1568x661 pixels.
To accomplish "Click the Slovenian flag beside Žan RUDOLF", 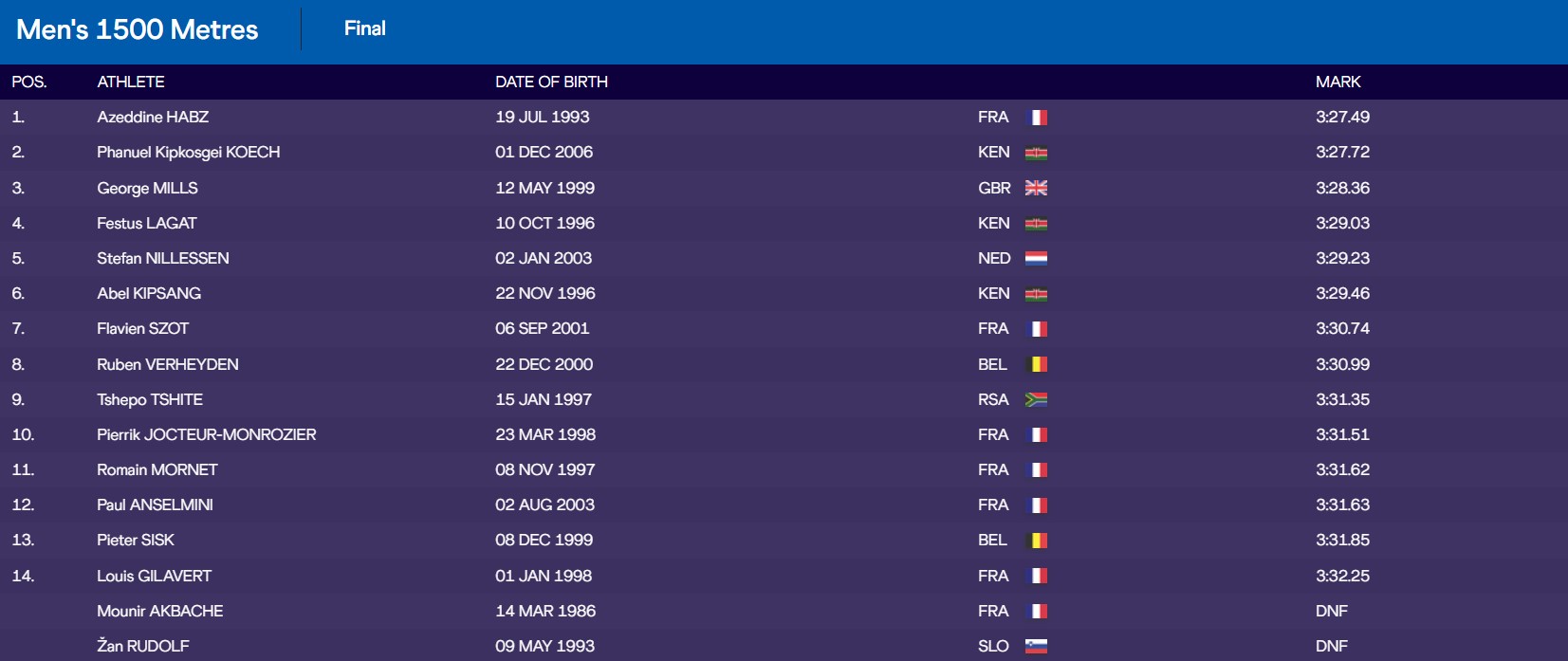I will pyautogui.click(x=1037, y=646).
